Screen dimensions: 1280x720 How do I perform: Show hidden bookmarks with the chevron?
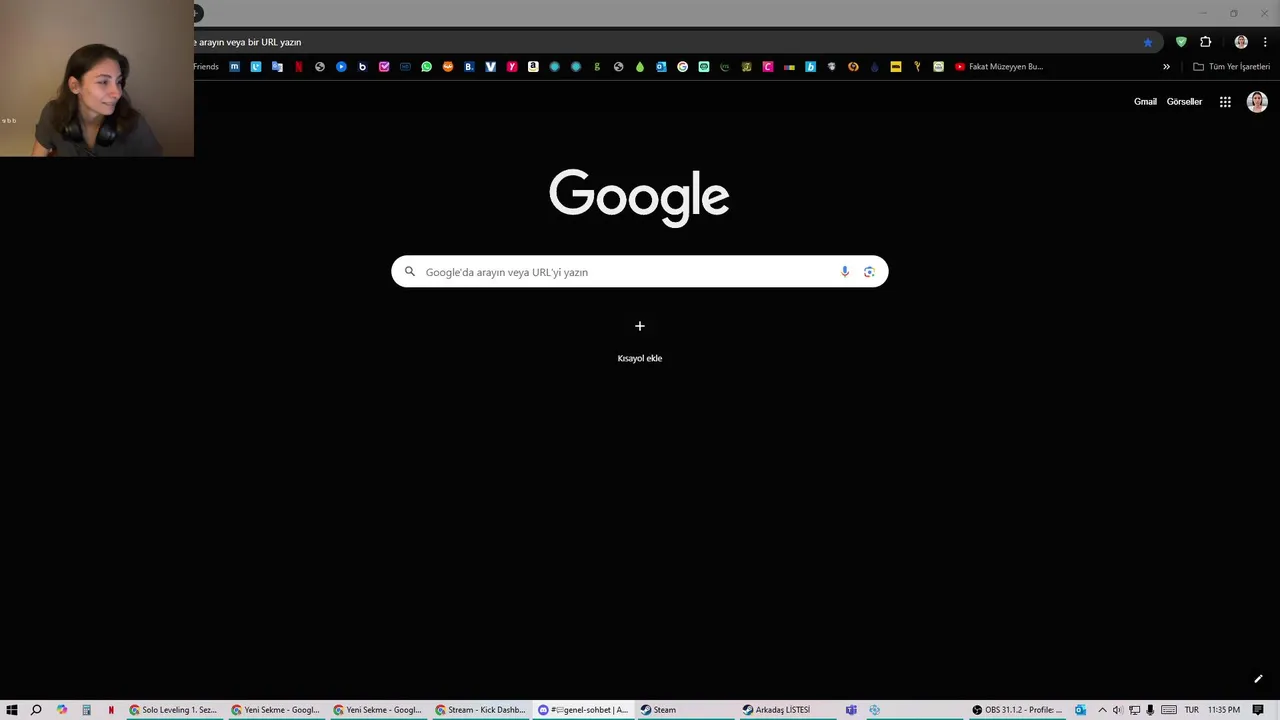(1166, 67)
